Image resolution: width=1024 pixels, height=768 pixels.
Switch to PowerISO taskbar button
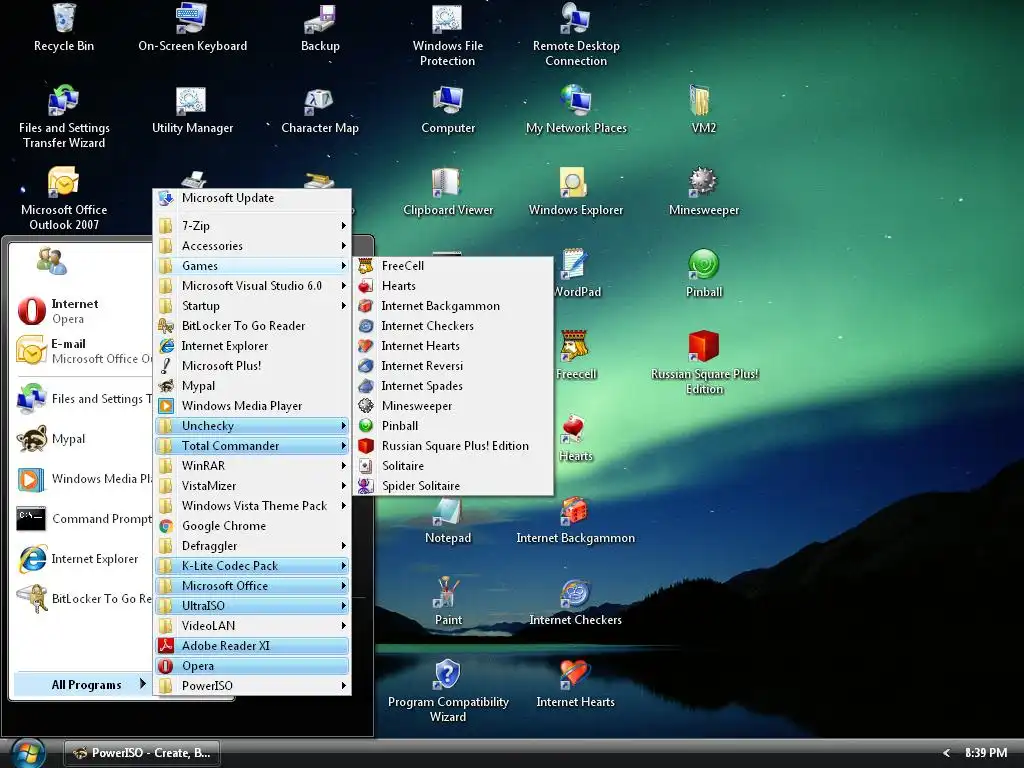[x=142, y=753]
